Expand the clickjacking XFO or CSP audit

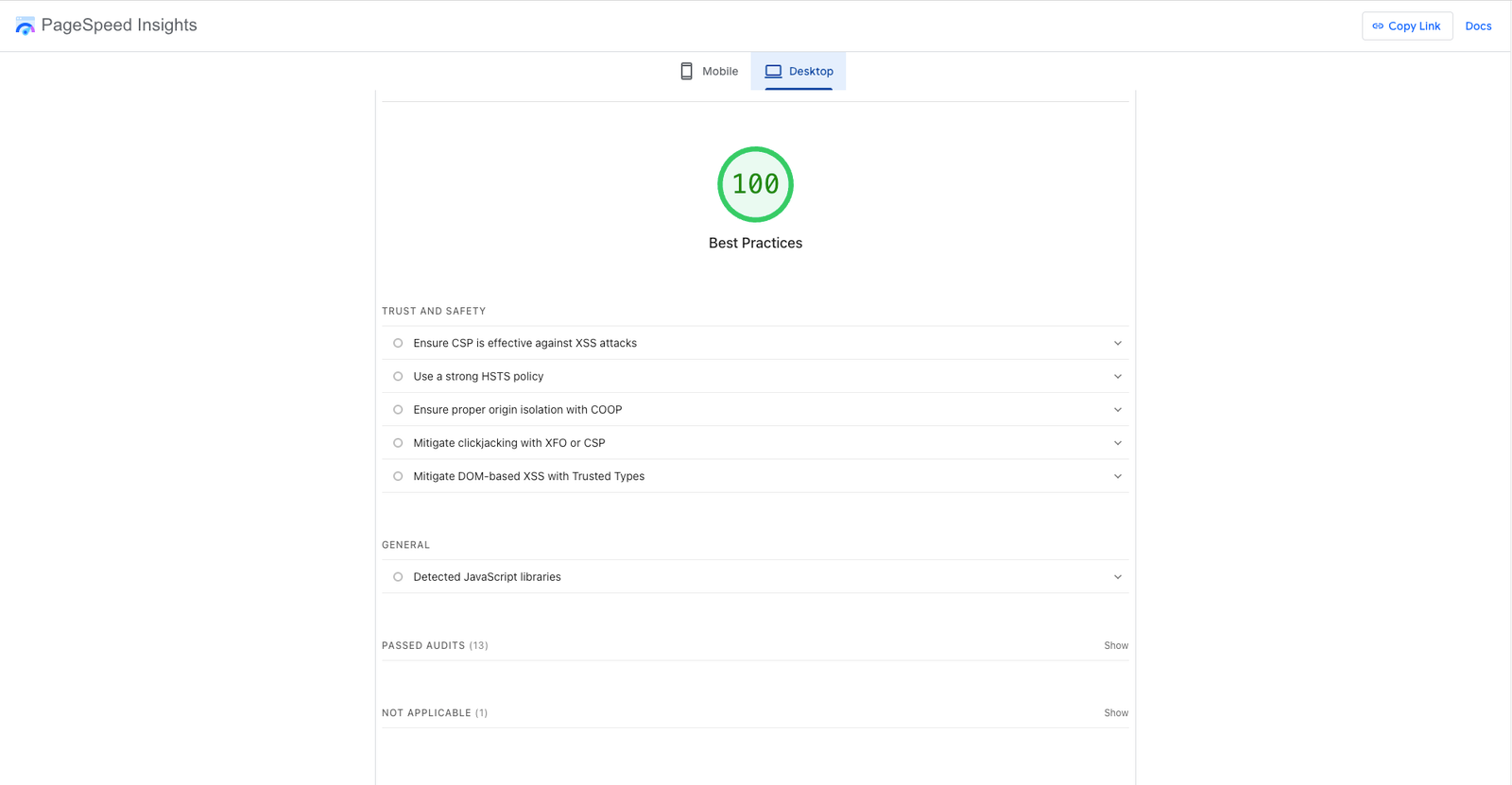pos(1117,443)
